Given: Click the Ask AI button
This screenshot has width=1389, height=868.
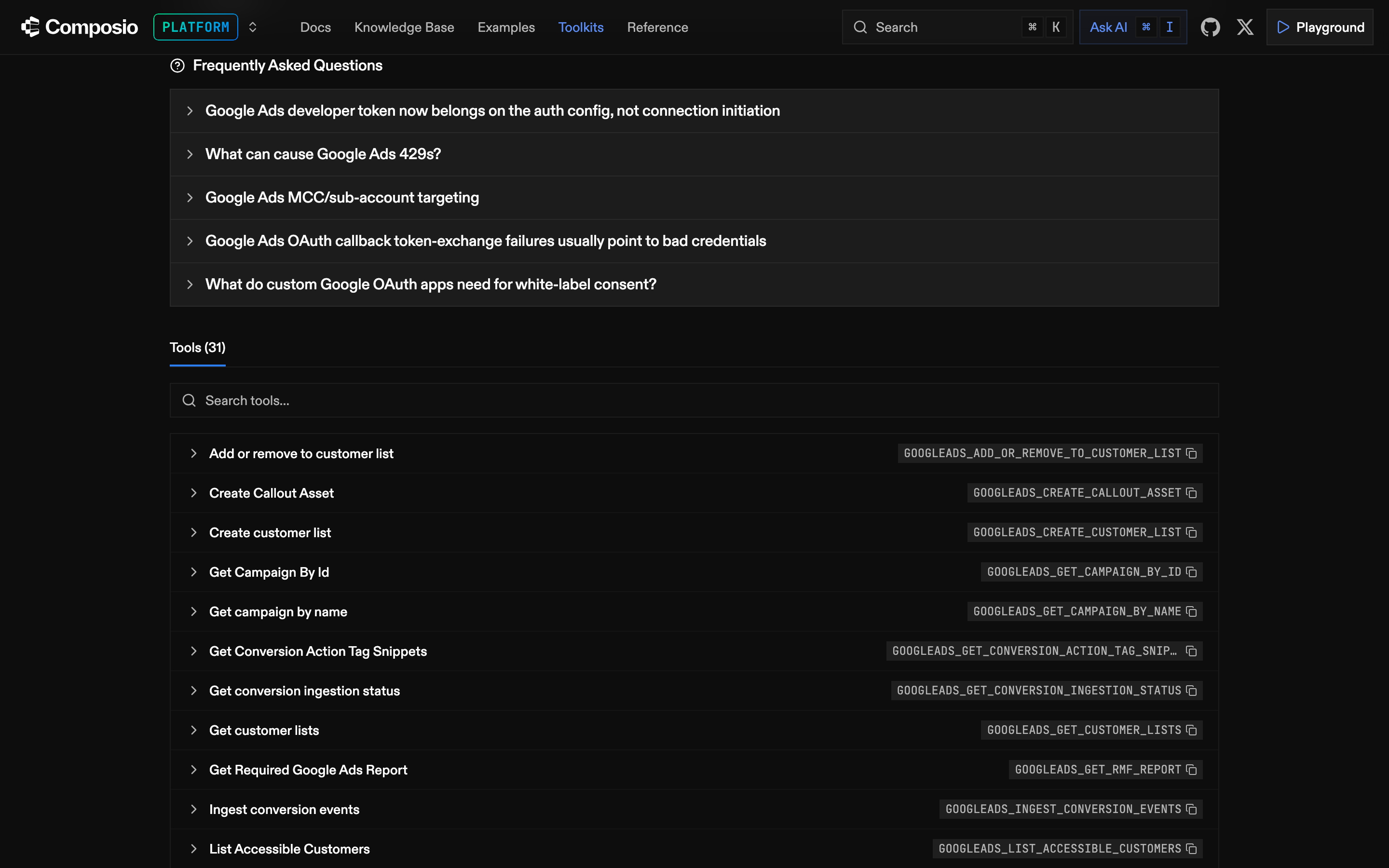Looking at the screenshot, I should 1132,27.
